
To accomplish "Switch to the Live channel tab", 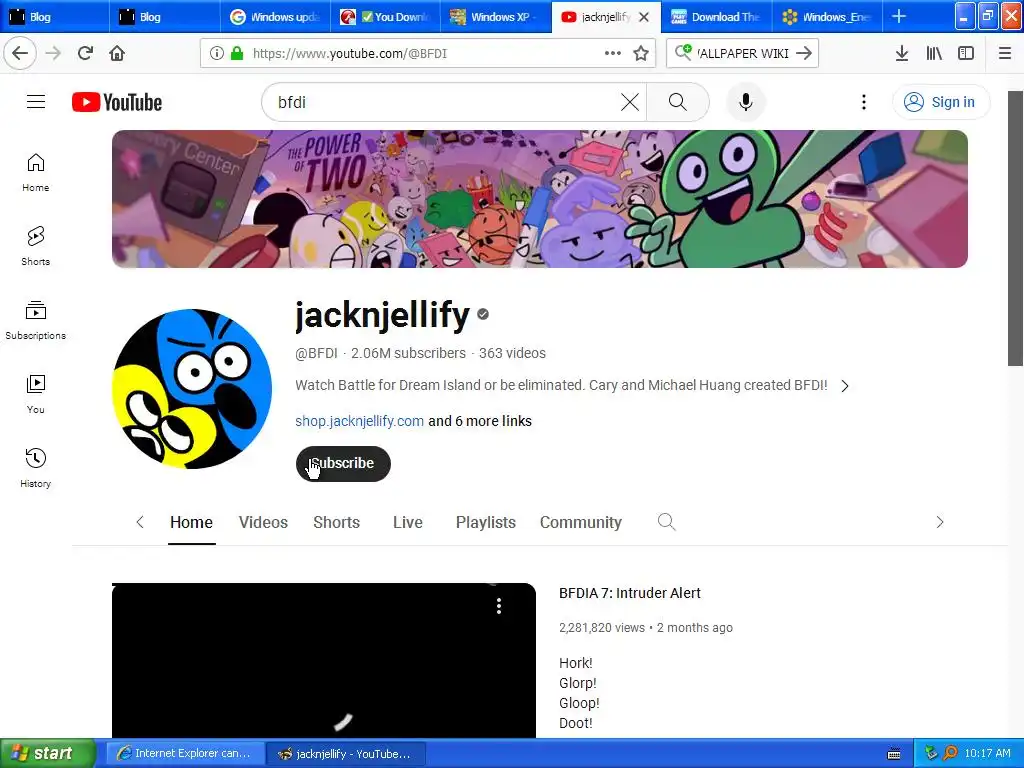I will (408, 522).
